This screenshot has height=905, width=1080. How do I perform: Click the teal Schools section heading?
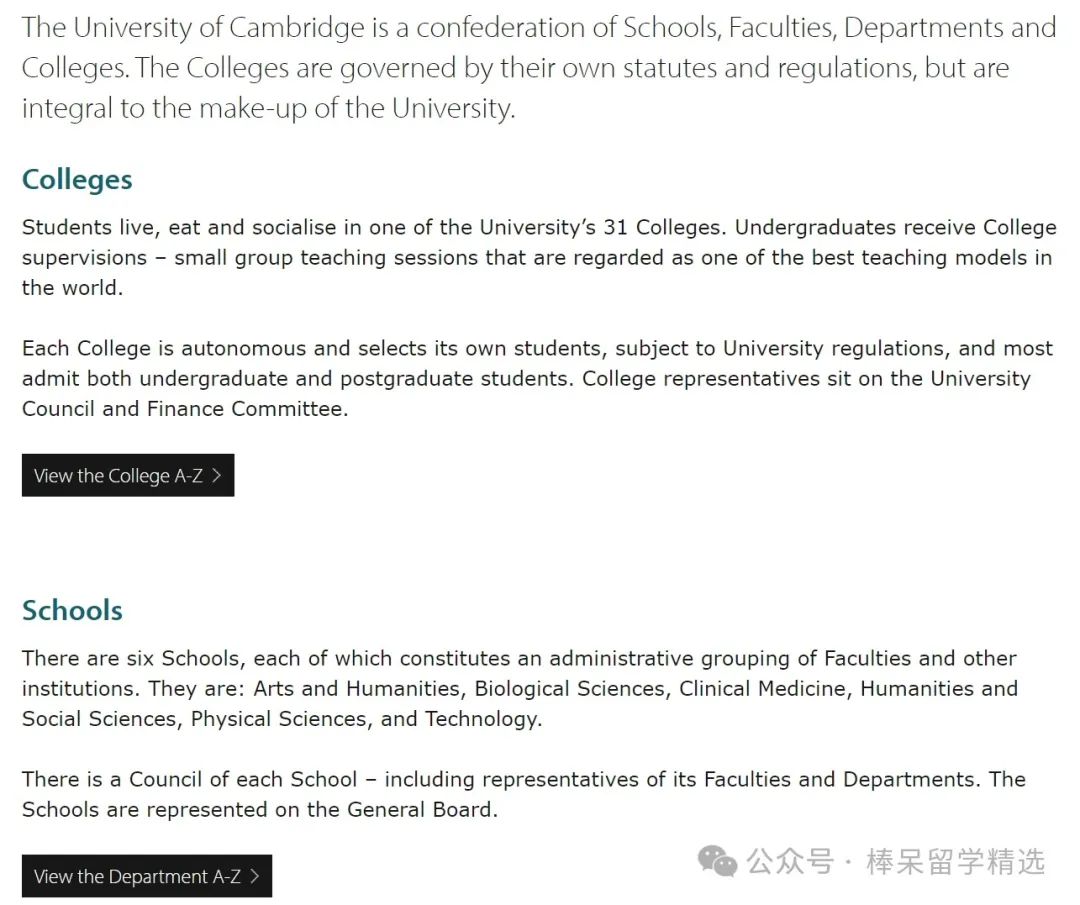[x=71, y=610]
